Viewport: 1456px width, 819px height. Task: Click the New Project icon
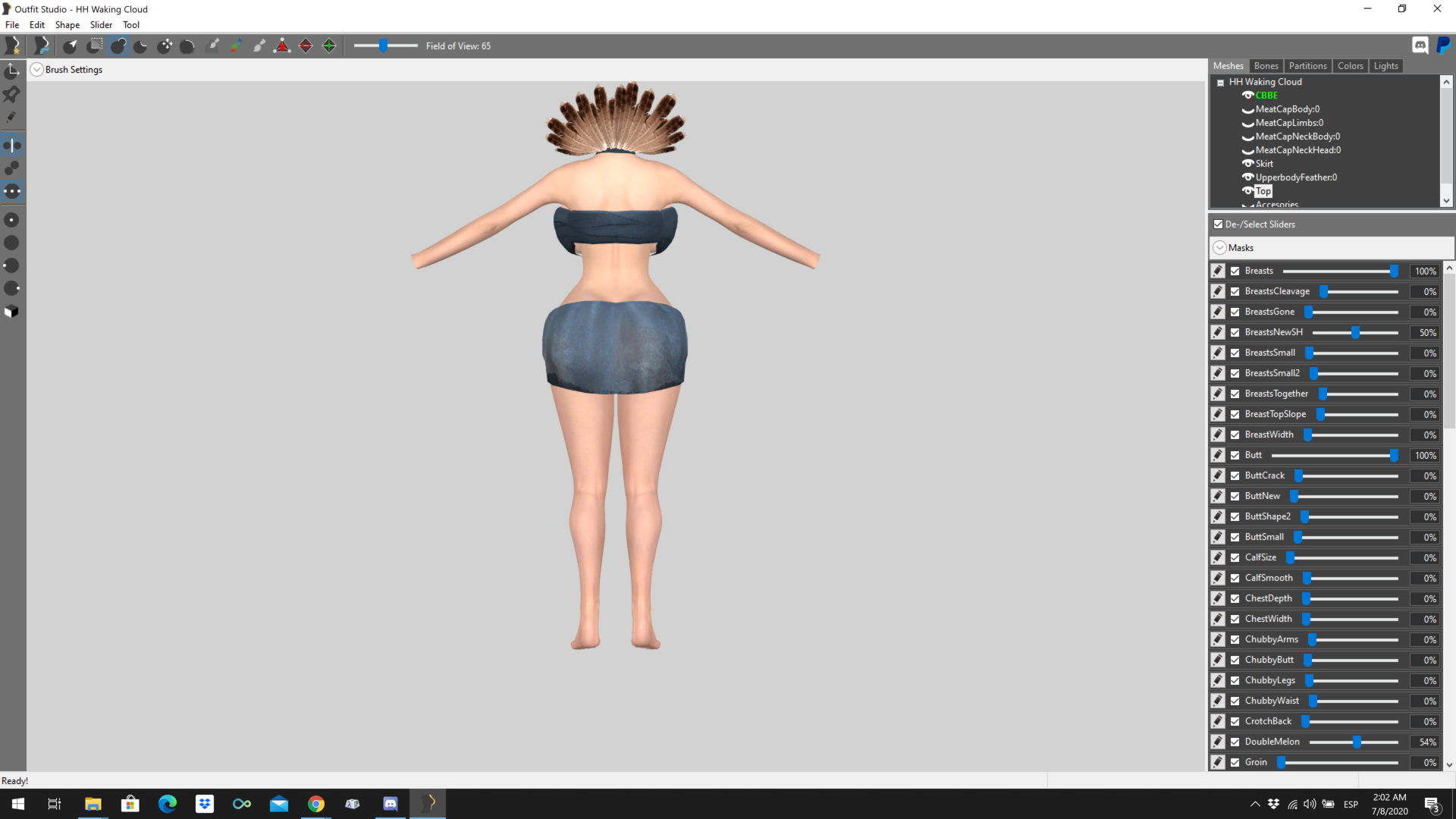(x=12, y=45)
